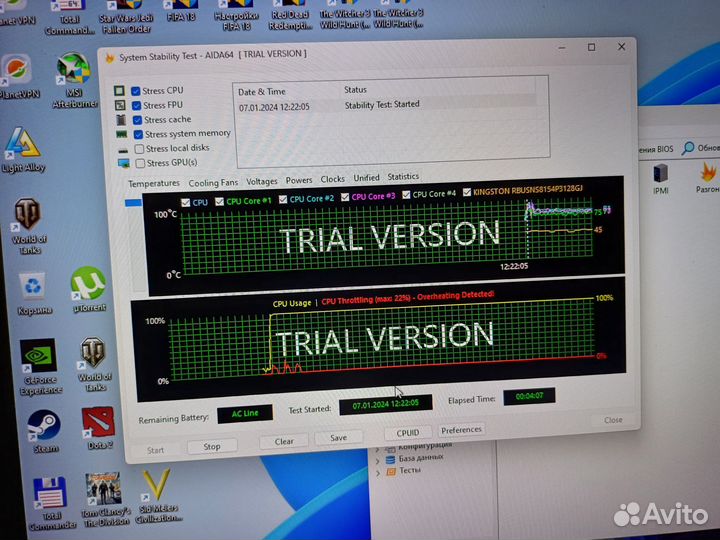Click the Date & Time column header
The width and height of the screenshot is (720, 540).
coord(261,92)
